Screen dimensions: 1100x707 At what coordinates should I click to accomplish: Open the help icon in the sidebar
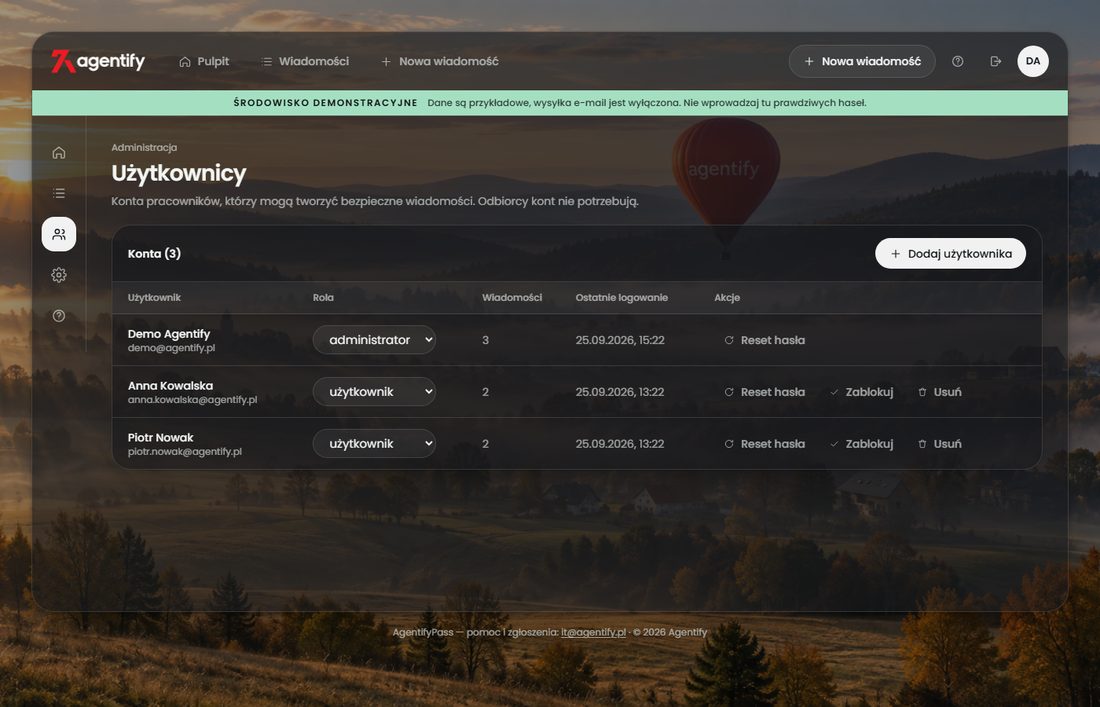coord(59,316)
